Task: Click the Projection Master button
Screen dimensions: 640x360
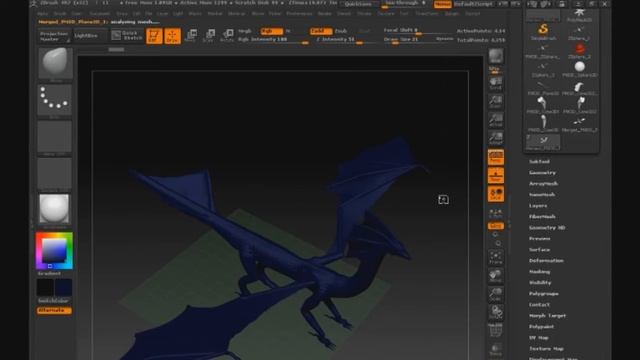Action: pos(54,36)
